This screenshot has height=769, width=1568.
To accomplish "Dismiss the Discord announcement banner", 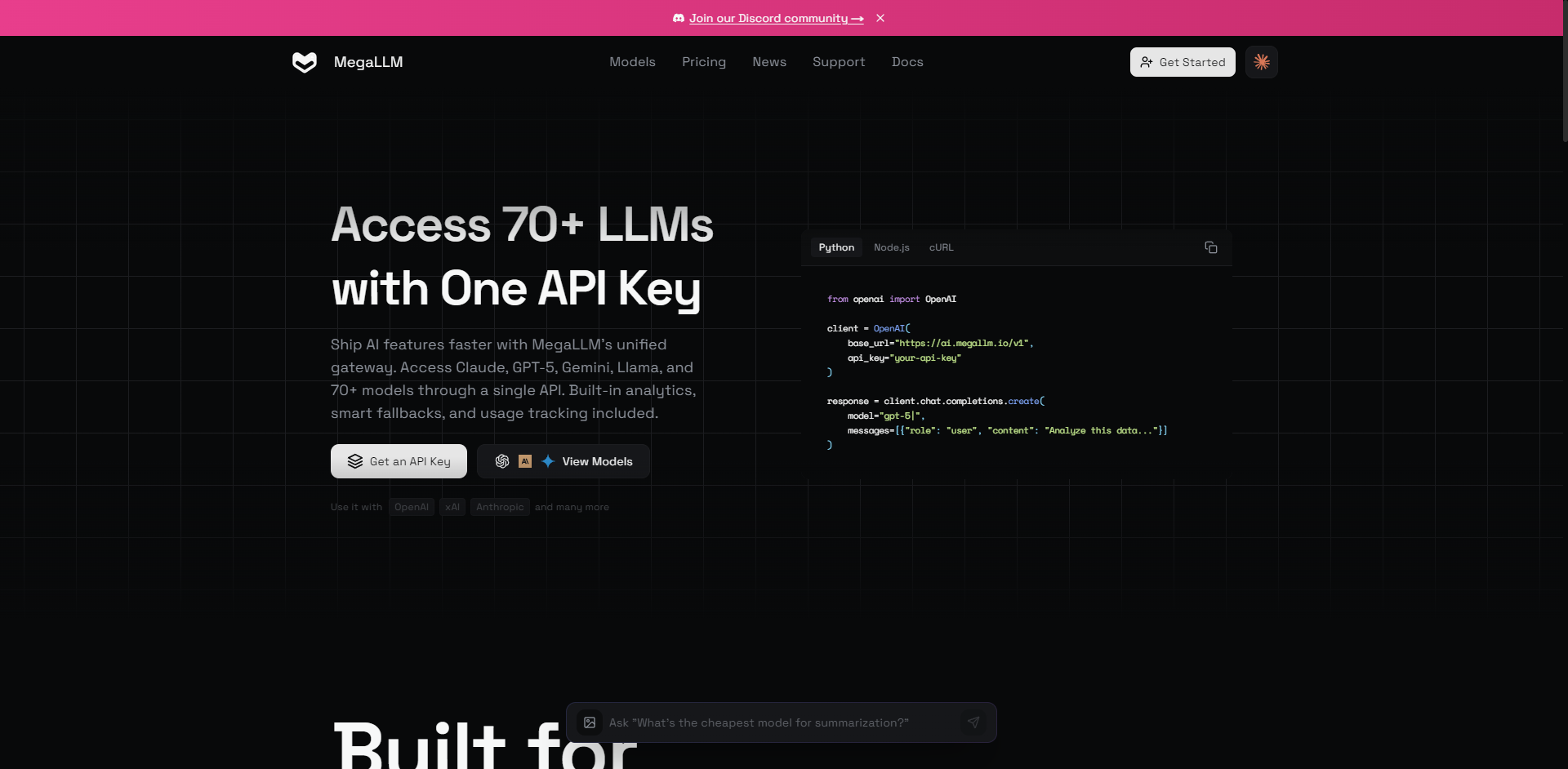I will (x=880, y=18).
